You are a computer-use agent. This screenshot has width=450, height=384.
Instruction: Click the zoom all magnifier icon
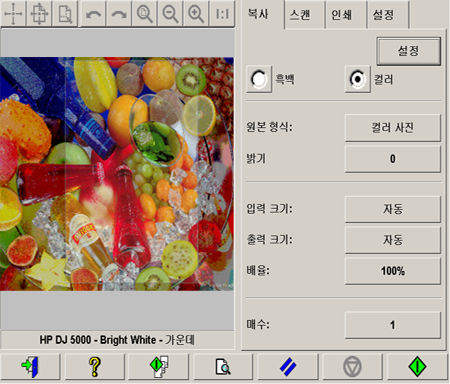click(145, 13)
